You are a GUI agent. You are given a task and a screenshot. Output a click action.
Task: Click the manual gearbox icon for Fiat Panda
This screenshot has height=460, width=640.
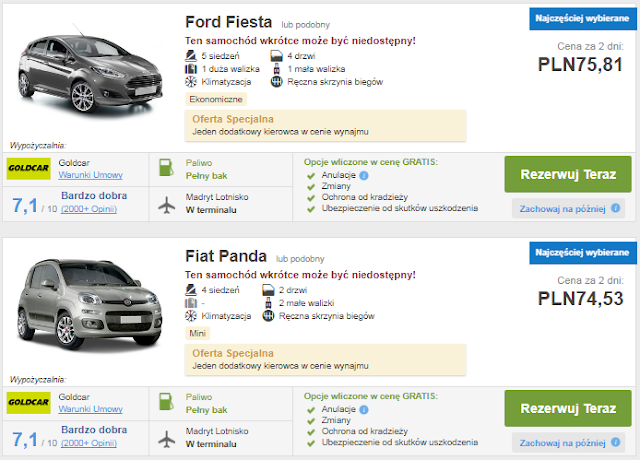coord(268,316)
